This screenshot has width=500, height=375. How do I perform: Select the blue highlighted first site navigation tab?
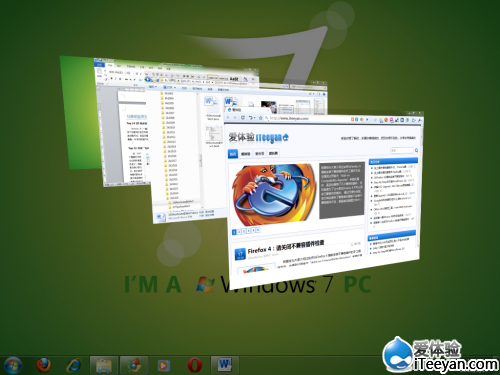(233, 153)
